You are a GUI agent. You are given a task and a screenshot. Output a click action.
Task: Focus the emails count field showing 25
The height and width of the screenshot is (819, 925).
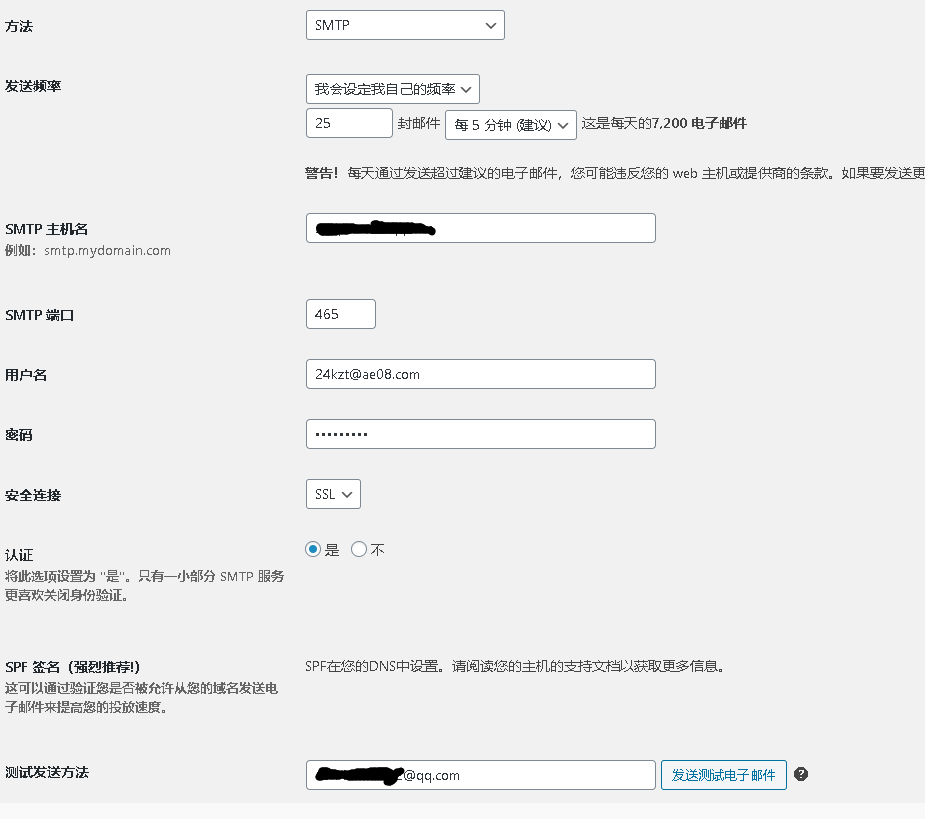(349, 123)
